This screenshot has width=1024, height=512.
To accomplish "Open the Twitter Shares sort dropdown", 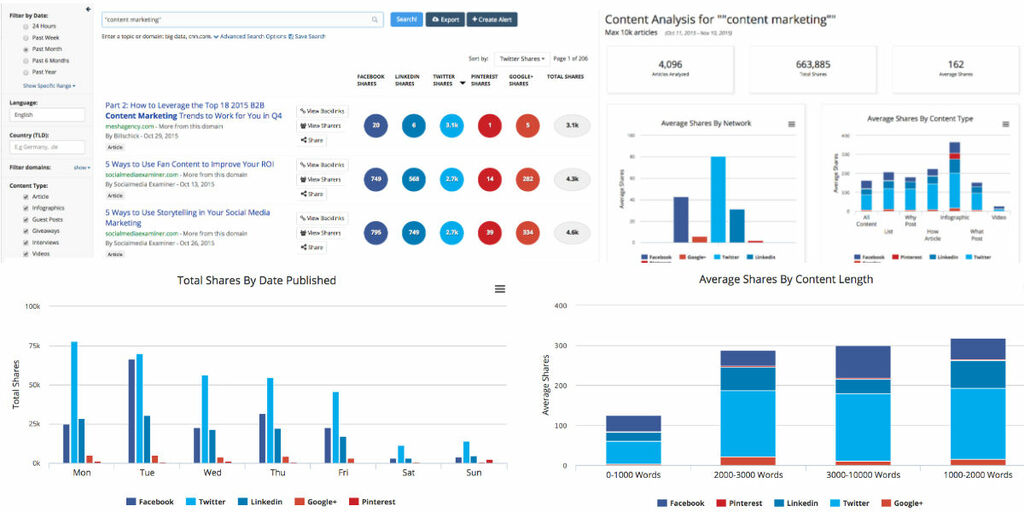I will 522,59.
